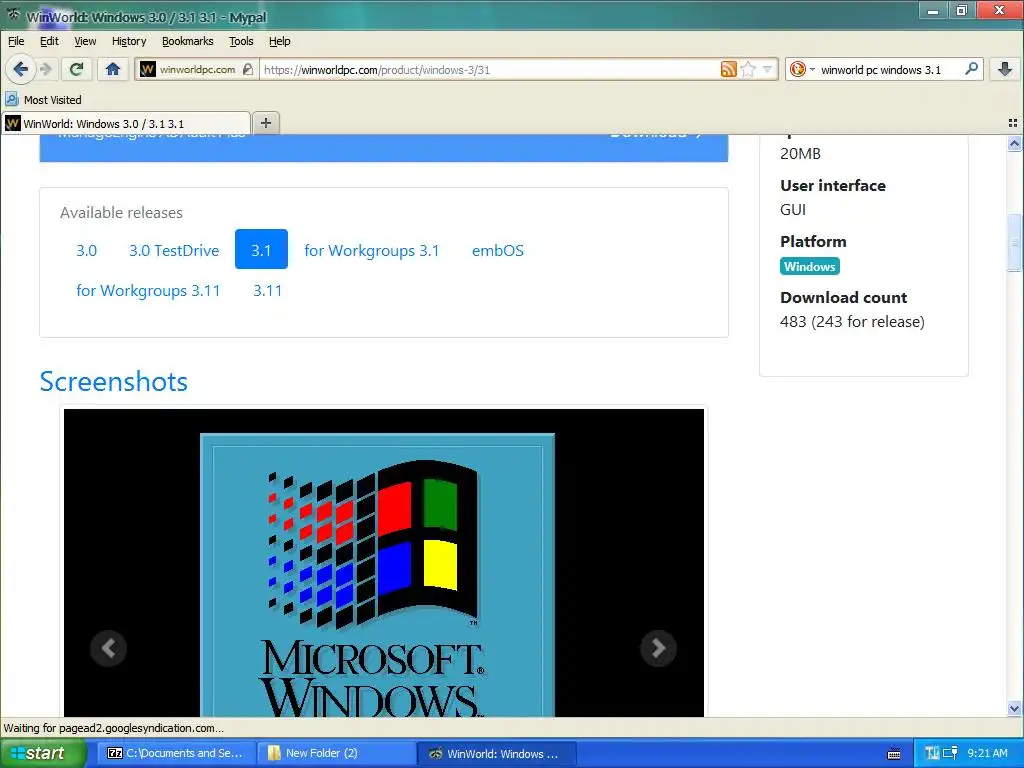Open a new tab with plus button
The width and height of the screenshot is (1024, 768).
[x=266, y=123]
